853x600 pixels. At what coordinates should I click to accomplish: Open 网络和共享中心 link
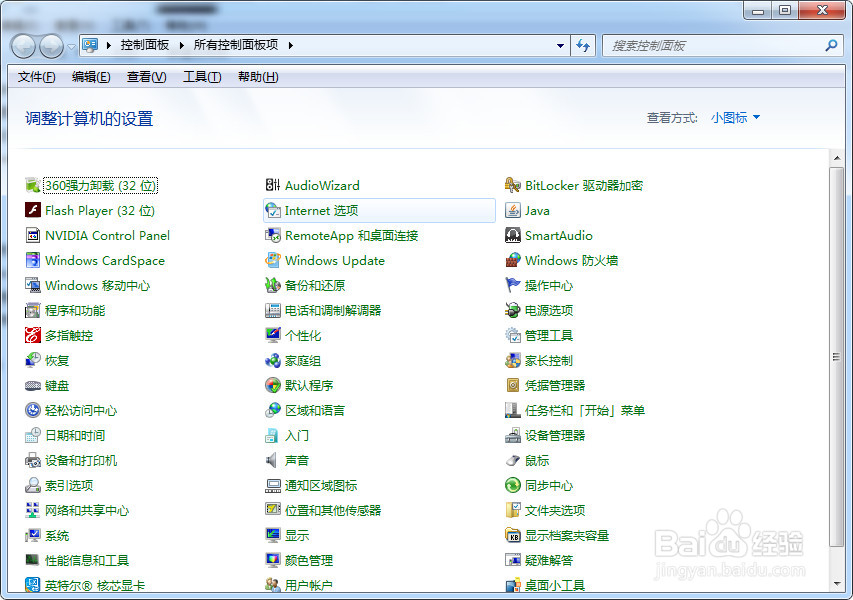click(87, 511)
